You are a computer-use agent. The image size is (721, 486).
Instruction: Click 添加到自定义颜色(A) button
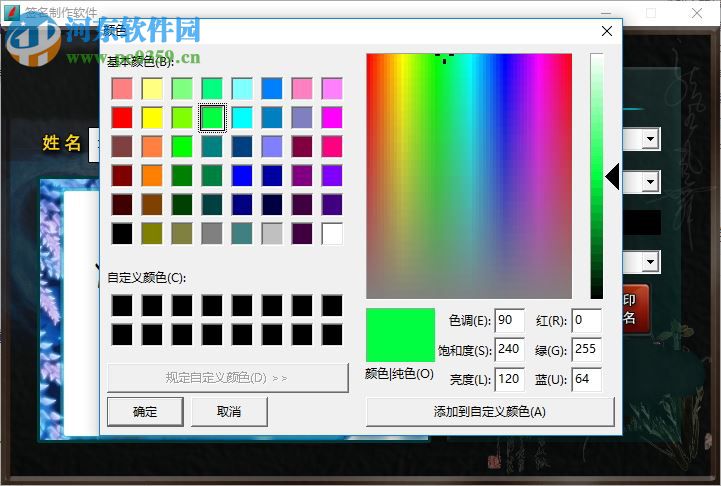pyautogui.click(x=490, y=412)
